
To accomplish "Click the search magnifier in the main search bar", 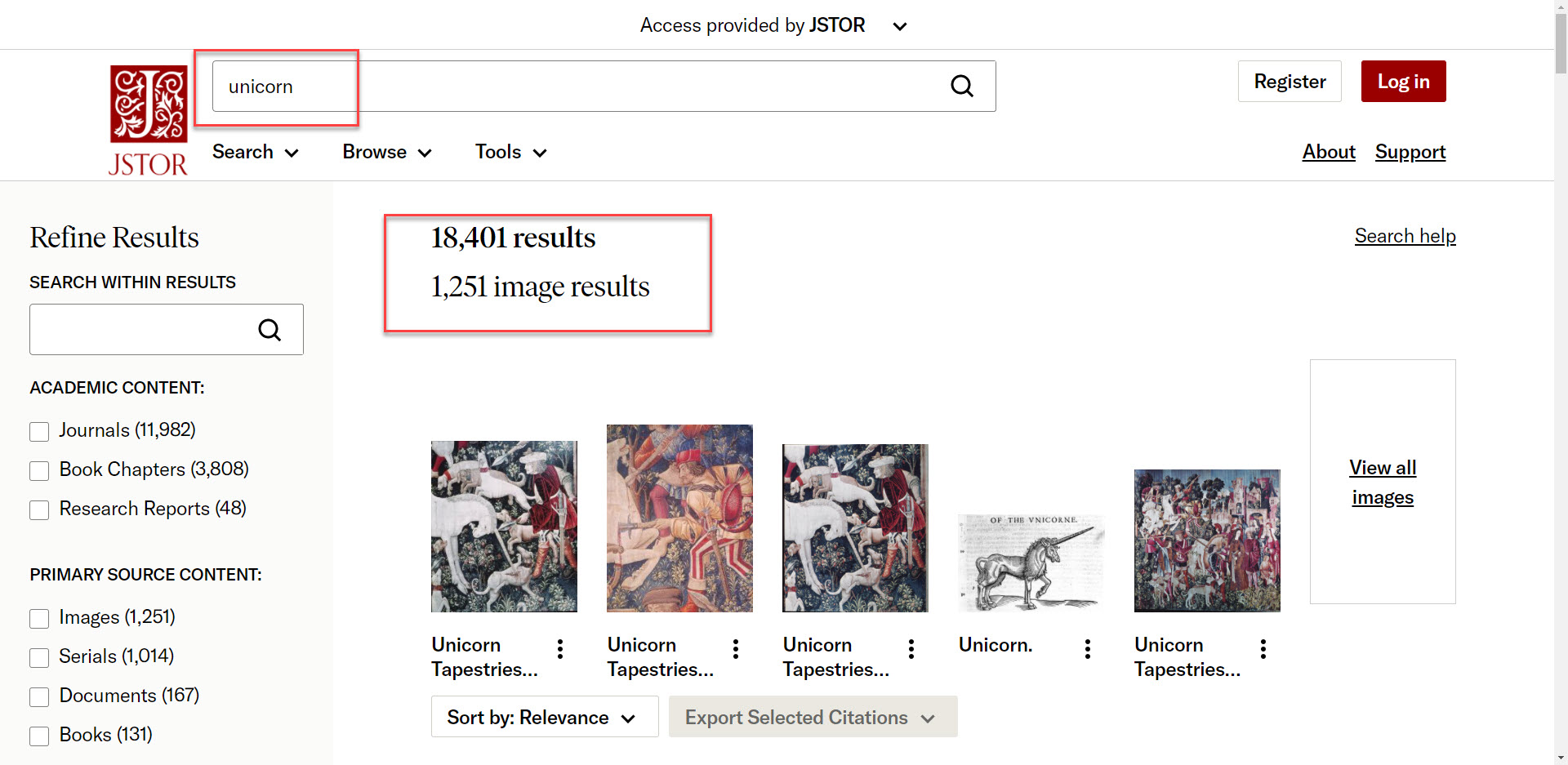I will [961, 86].
